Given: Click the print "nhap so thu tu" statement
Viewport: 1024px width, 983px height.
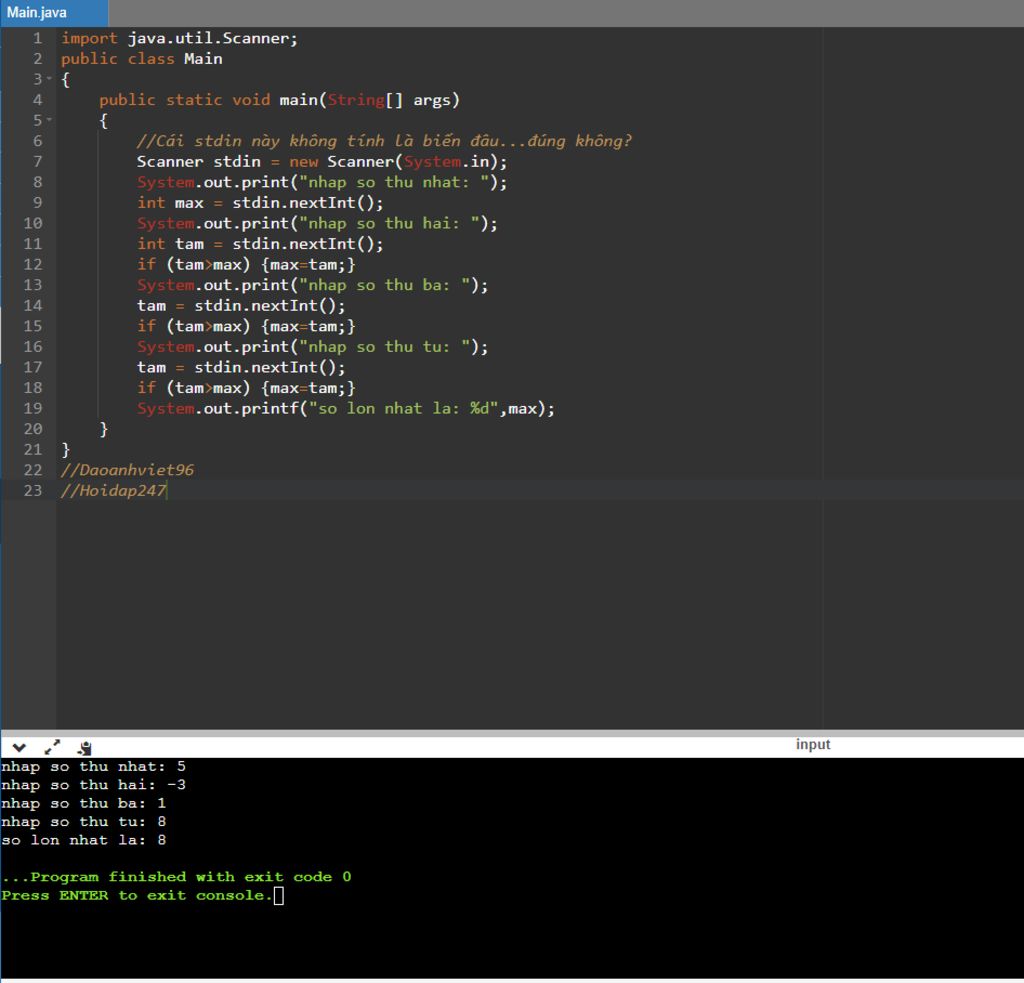Looking at the screenshot, I should coord(312,347).
